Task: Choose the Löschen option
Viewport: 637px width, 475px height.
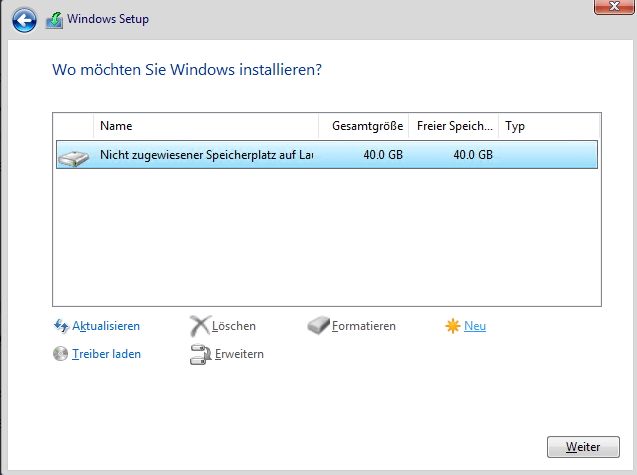Action: tap(234, 326)
